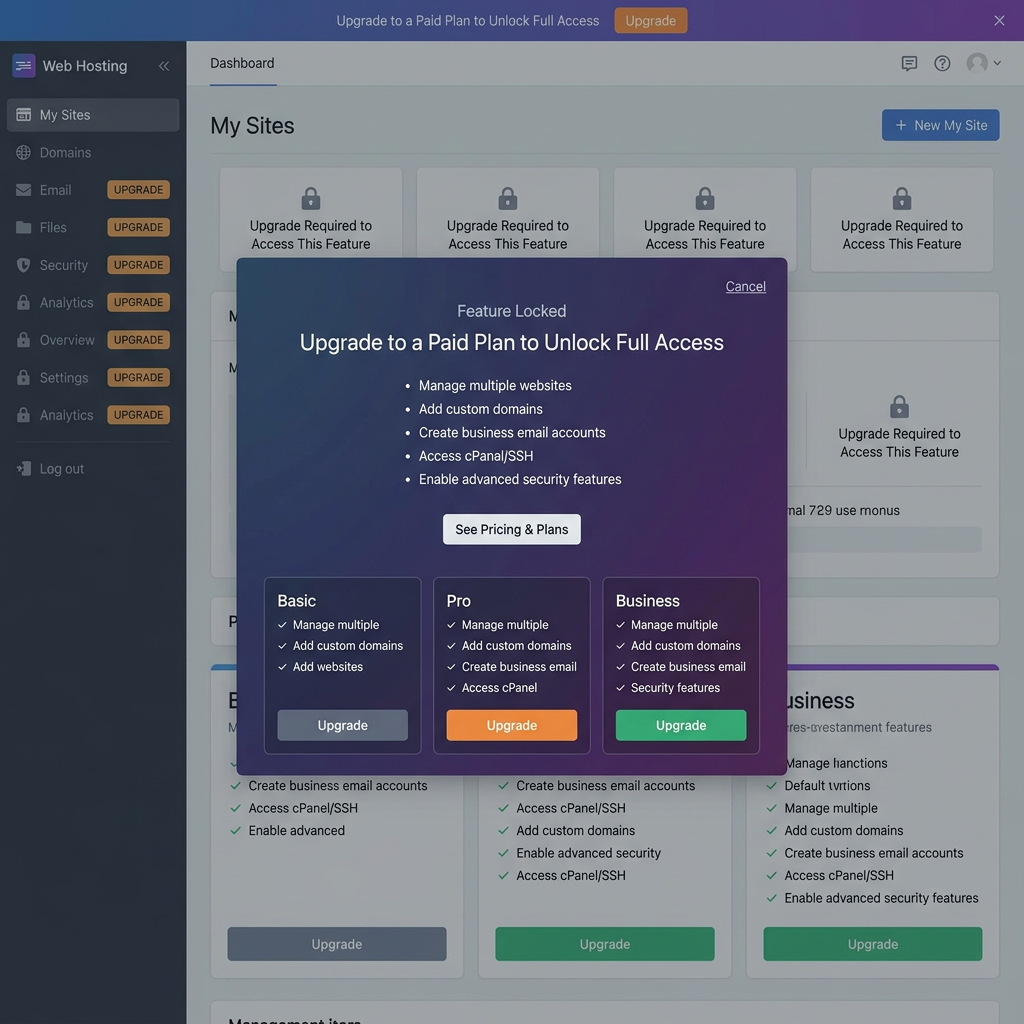Click the Files folder icon
The width and height of the screenshot is (1024, 1024).
(24, 227)
